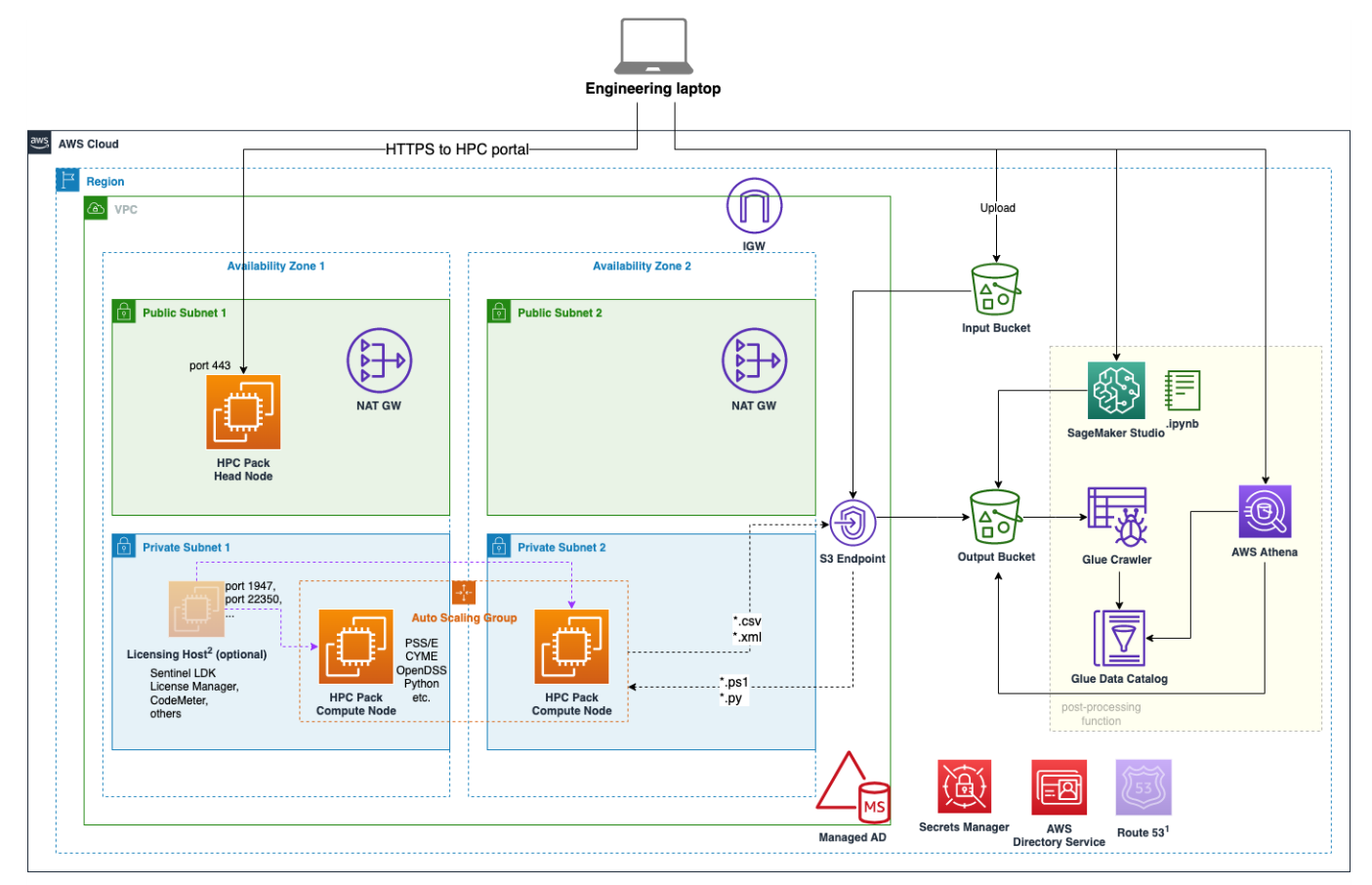Click the Licensing Host icon
This screenshot has width=1372, height=885.
coord(196,609)
